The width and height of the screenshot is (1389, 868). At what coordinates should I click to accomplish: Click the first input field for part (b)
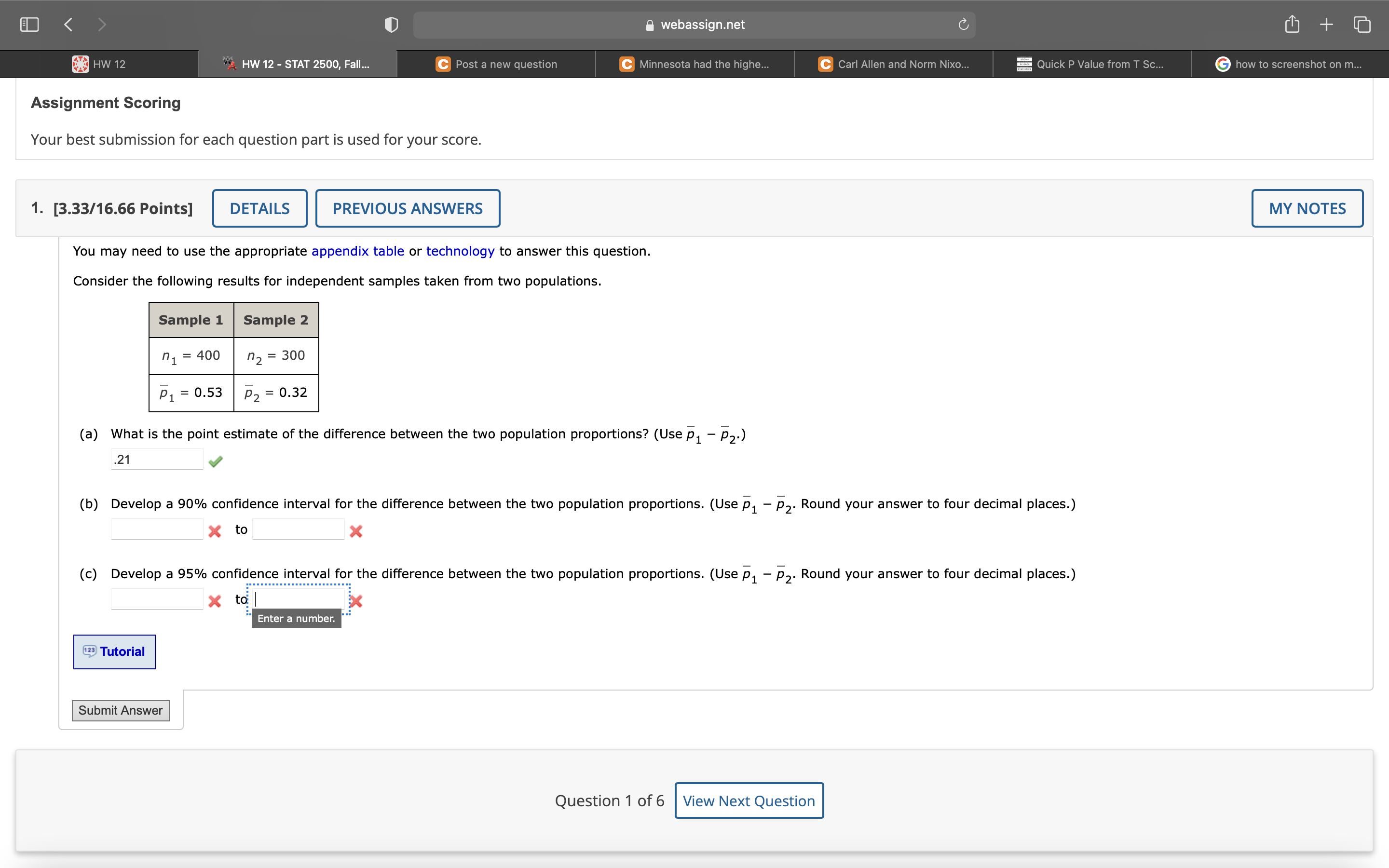pyautogui.click(x=156, y=529)
